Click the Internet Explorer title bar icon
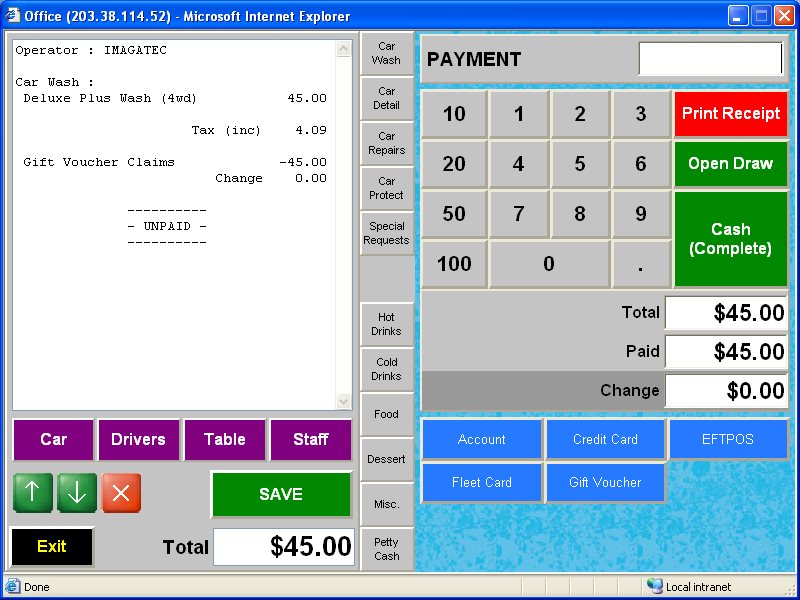This screenshot has width=800, height=600. (x=12, y=16)
